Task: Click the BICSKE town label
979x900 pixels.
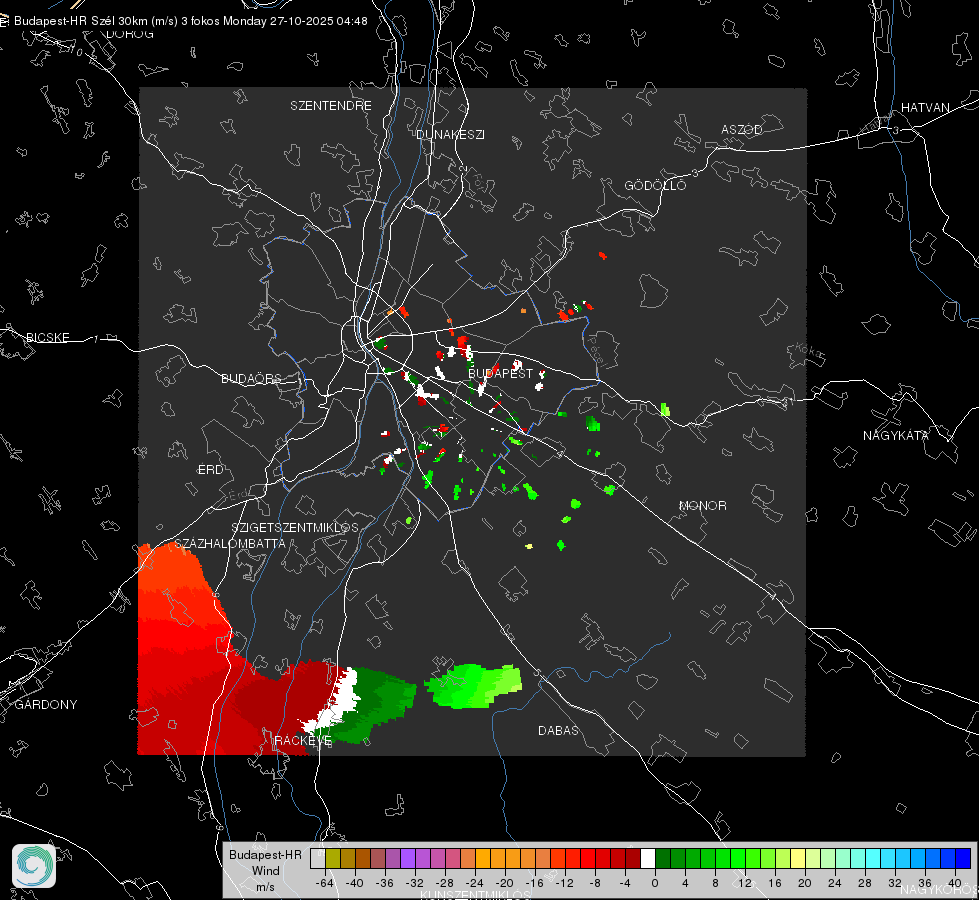Action: (47, 338)
